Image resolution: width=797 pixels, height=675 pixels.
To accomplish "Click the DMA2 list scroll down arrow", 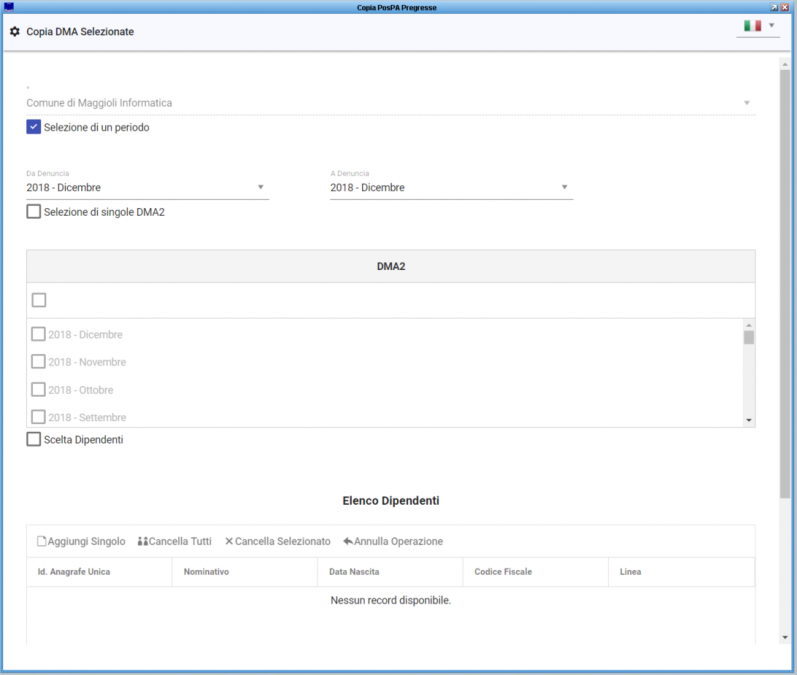I will tap(749, 420).
